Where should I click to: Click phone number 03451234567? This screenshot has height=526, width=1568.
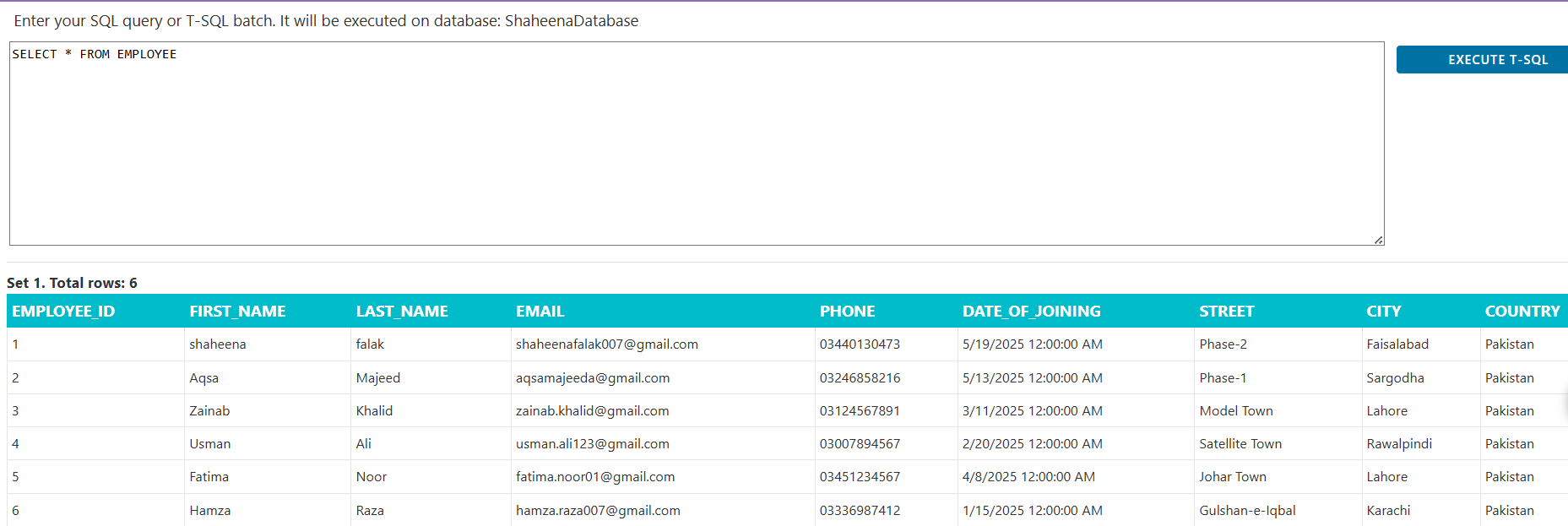click(860, 477)
